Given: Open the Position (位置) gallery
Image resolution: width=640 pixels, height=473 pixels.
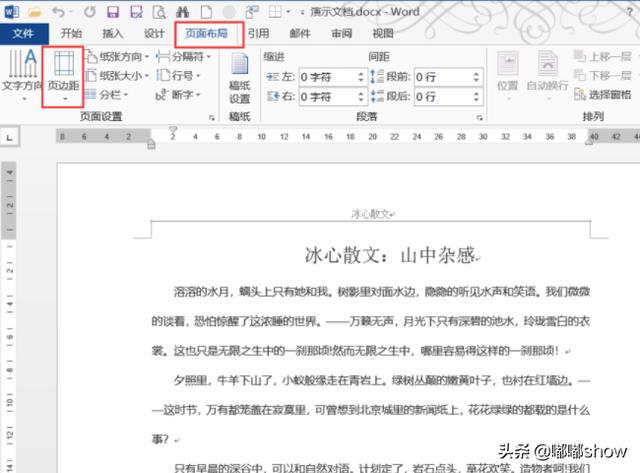Looking at the screenshot, I should pyautogui.click(x=507, y=76).
